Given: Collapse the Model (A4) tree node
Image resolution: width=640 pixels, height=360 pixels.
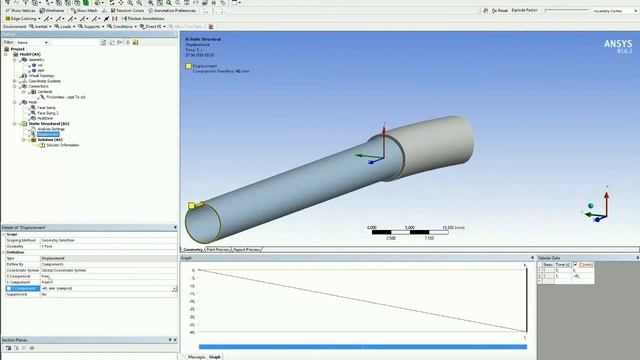Looking at the screenshot, I should coord(6,54).
